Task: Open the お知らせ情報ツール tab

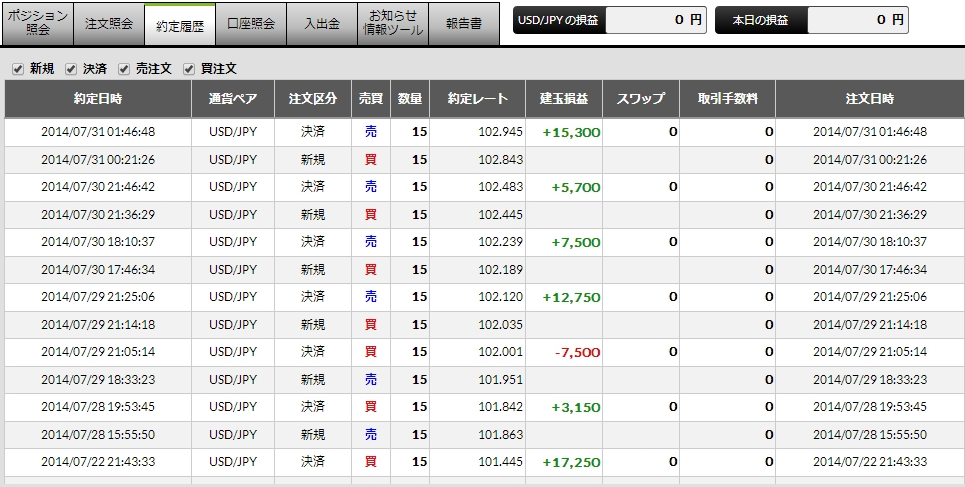Action: pos(393,23)
